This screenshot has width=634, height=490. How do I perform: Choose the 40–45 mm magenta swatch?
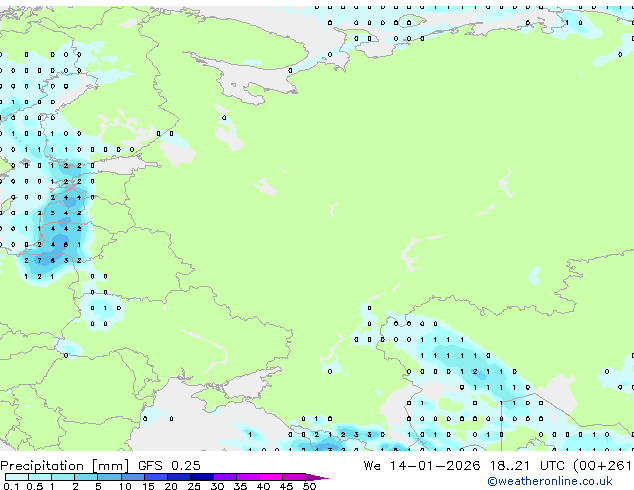(271, 477)
